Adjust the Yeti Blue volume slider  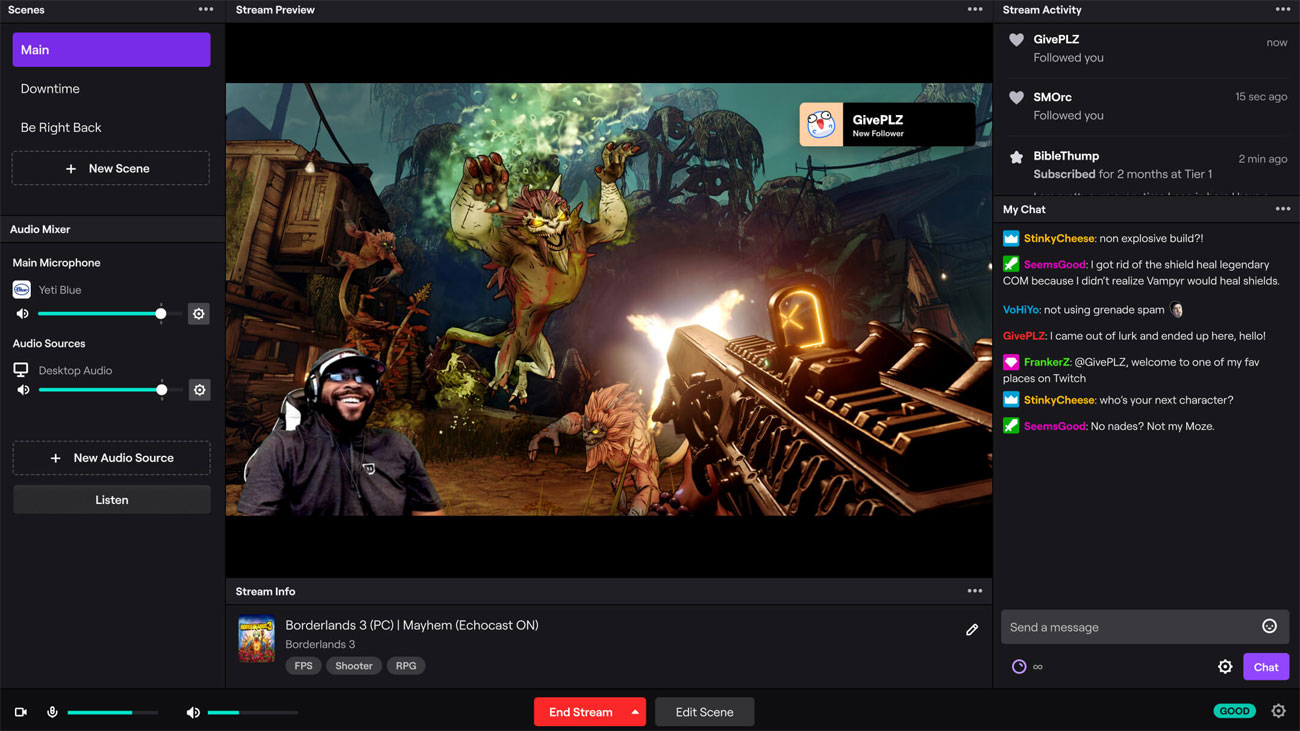coord(110,314)
